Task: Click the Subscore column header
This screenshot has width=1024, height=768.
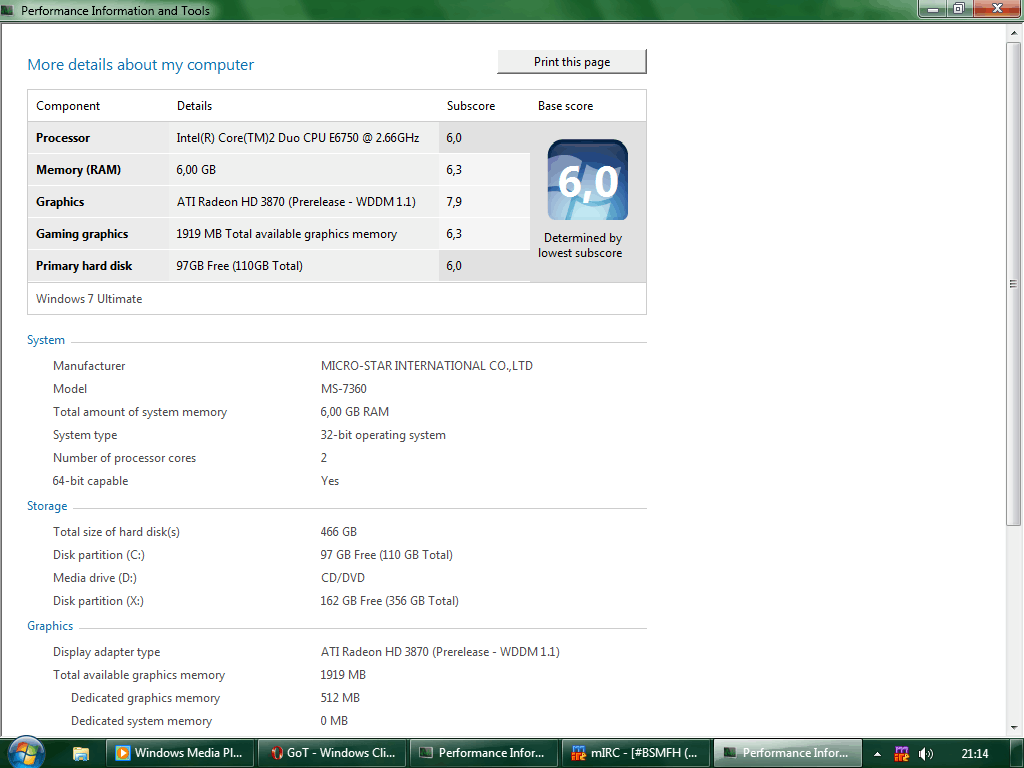Action: pyautogui.click(x=471, y=106)
